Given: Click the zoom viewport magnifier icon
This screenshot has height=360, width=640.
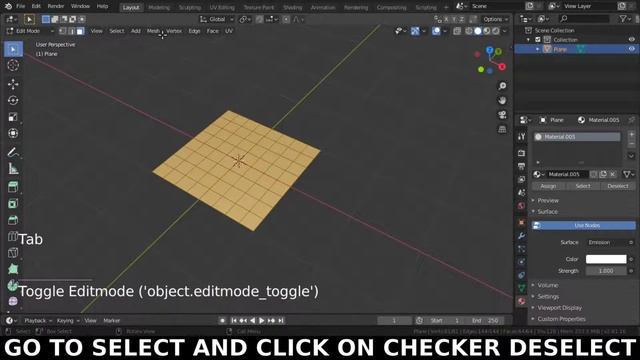Looking at the screenshot, I should click(502, 86).
